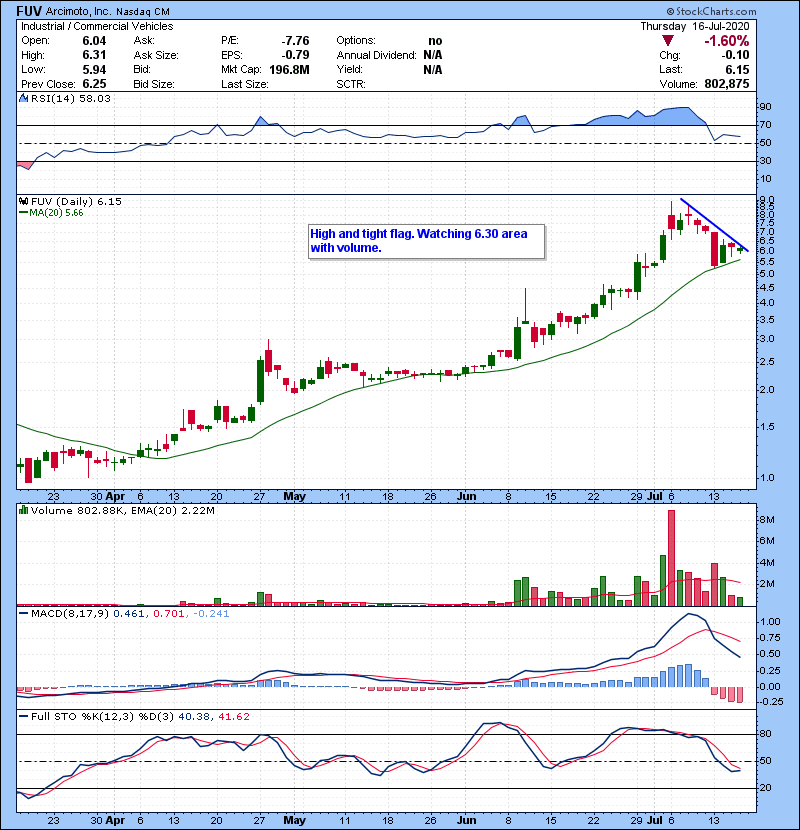Click the Options value no
The width and height of the screenshot is (800, 830).
tap(435, 41)
